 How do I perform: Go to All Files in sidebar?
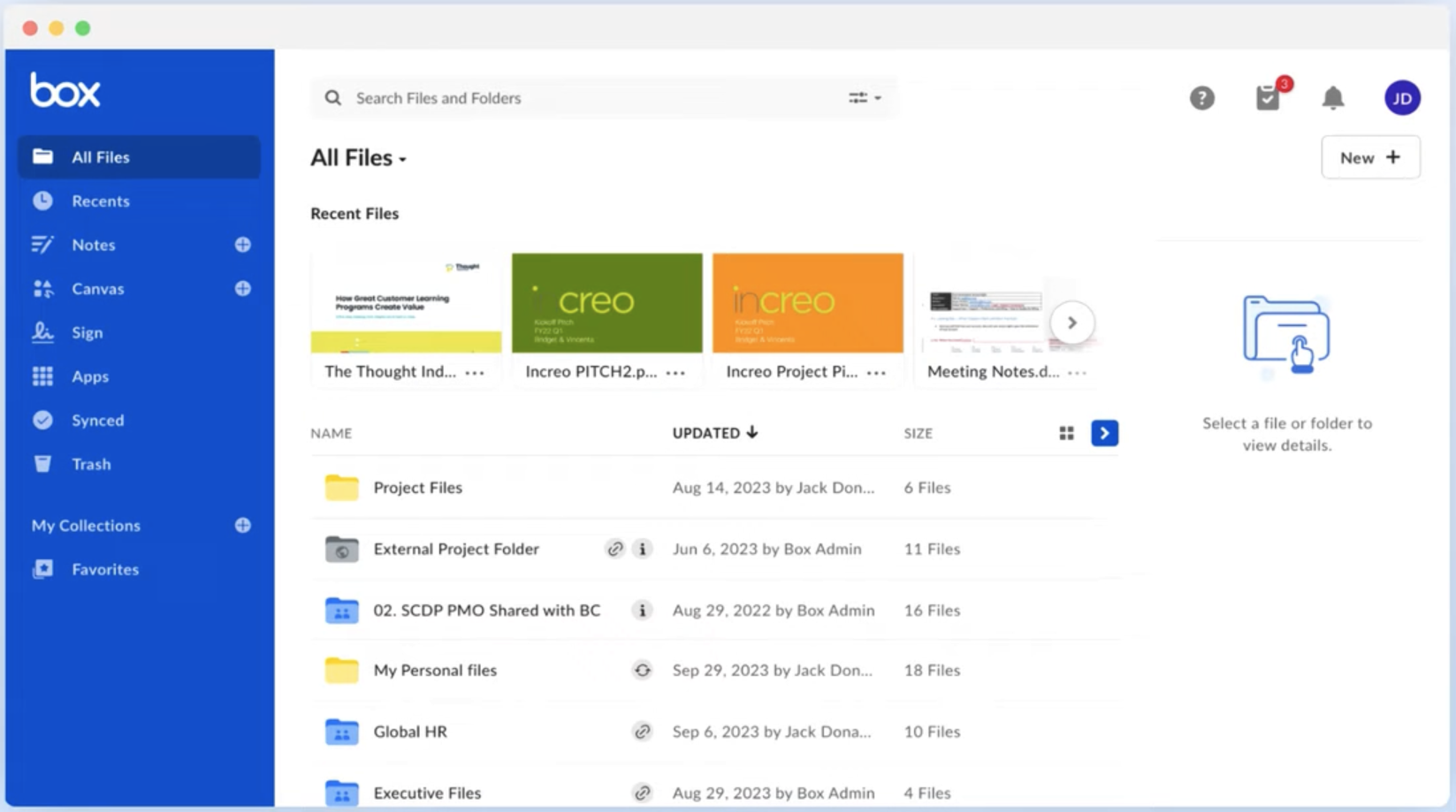139,157
